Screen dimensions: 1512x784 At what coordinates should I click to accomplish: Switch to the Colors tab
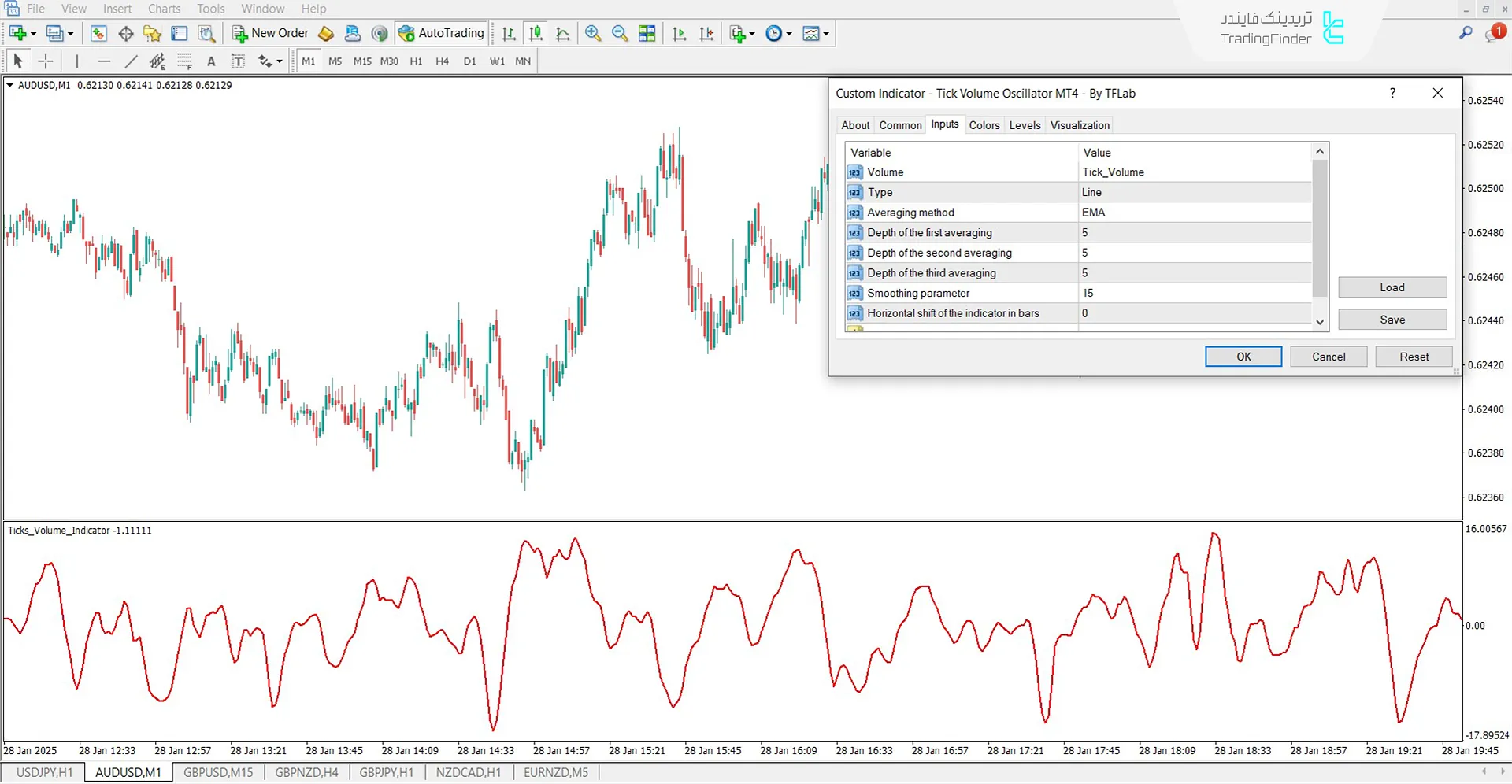click(984, 124)
